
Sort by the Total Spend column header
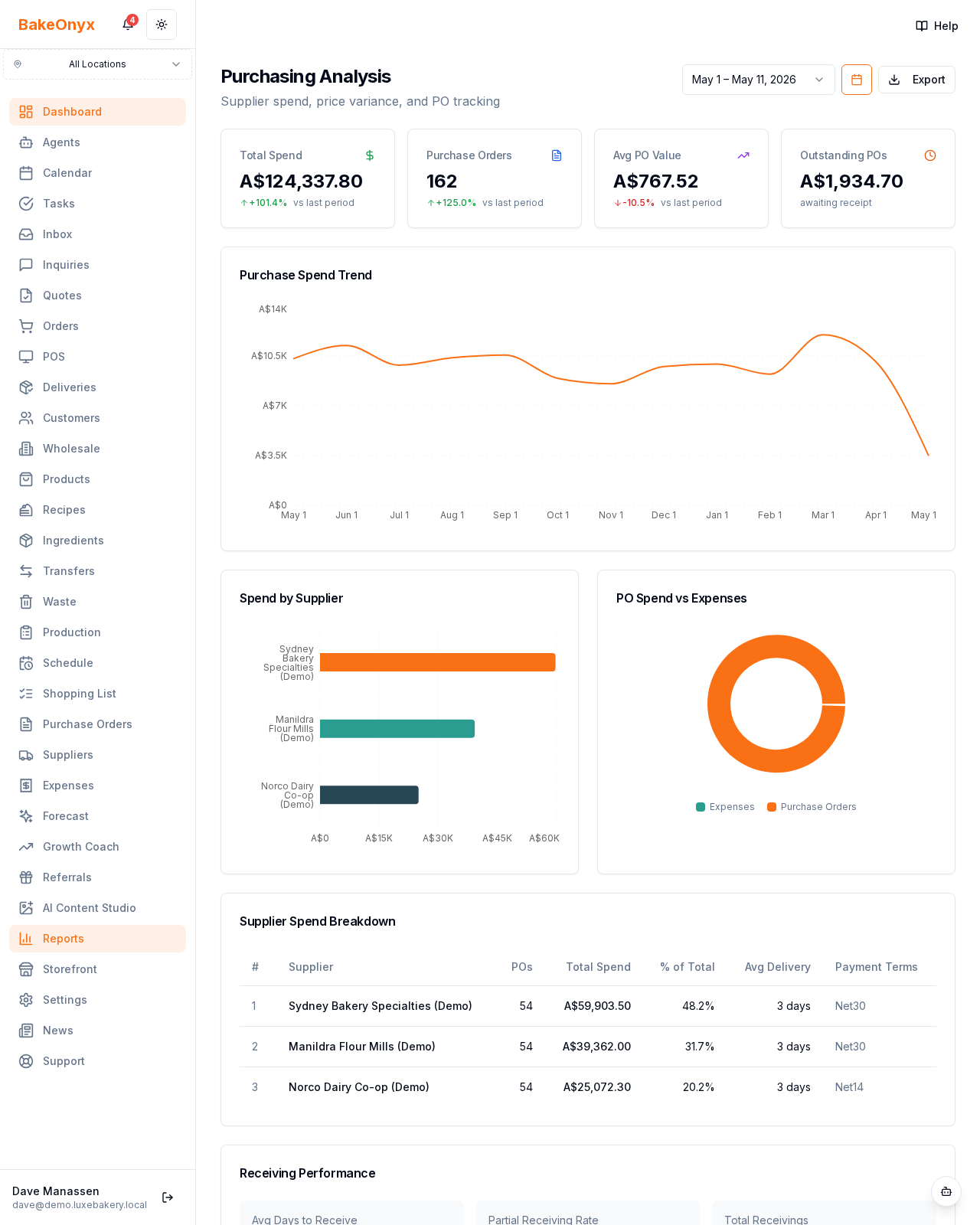coord(598,967)
